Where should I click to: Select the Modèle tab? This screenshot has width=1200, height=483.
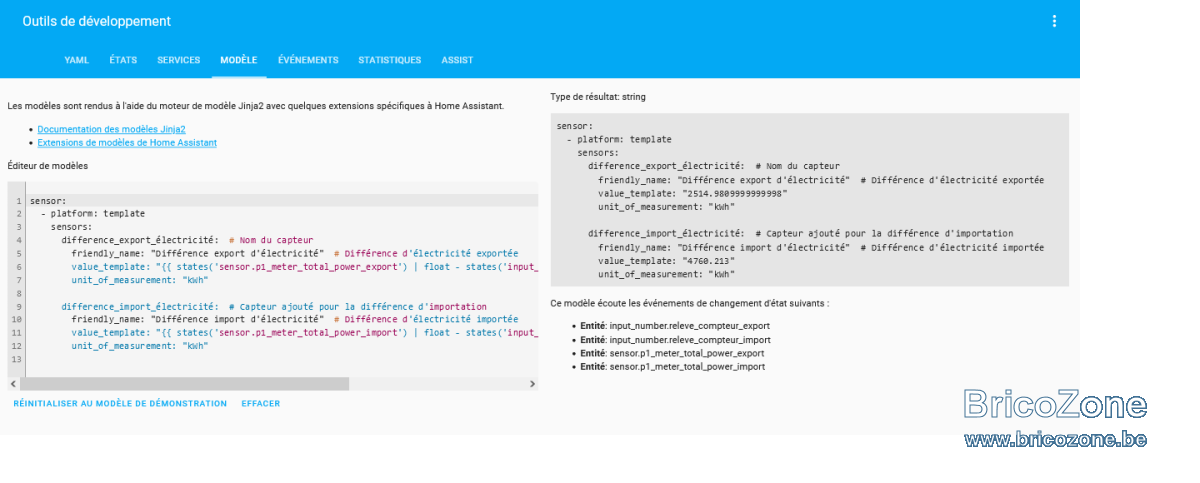click(x=239, y=60)
